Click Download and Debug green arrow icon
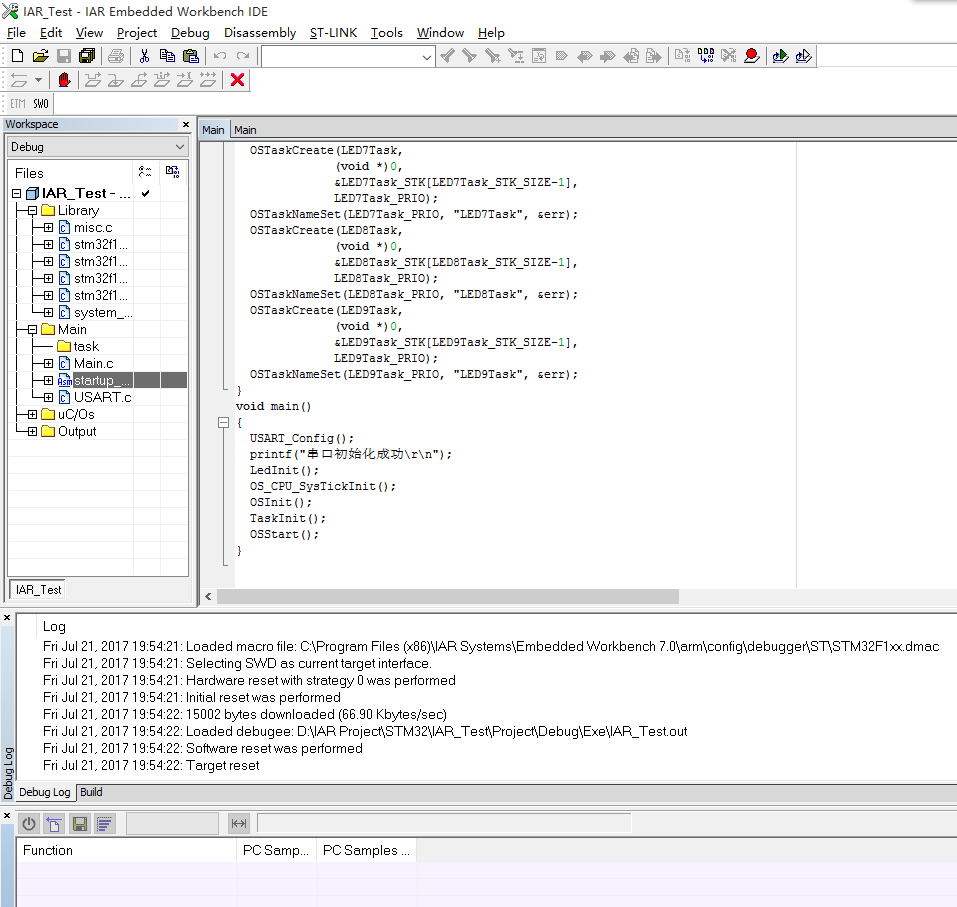 coord(780,56)
